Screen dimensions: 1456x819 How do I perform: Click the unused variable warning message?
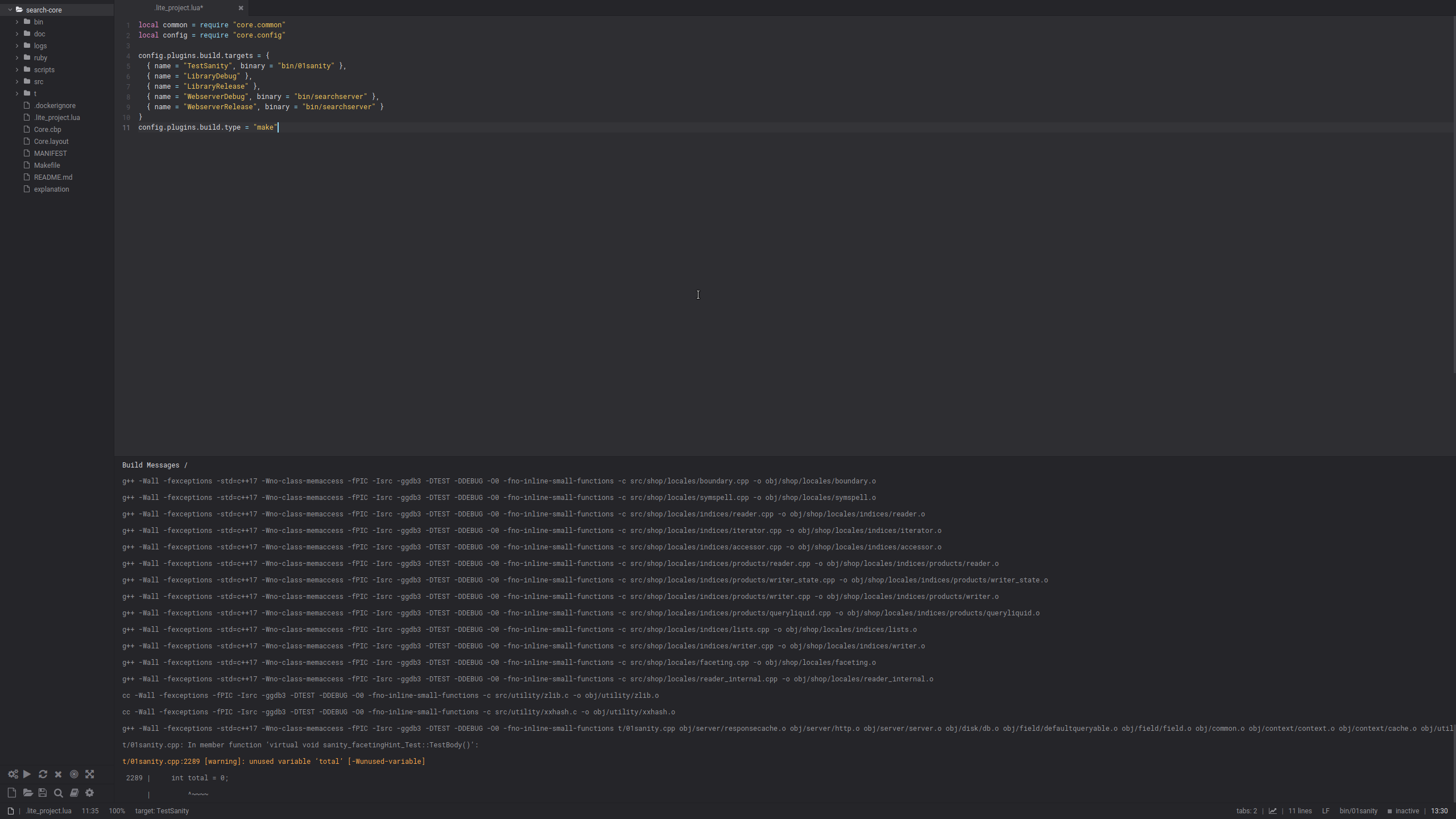coord(273,762)
